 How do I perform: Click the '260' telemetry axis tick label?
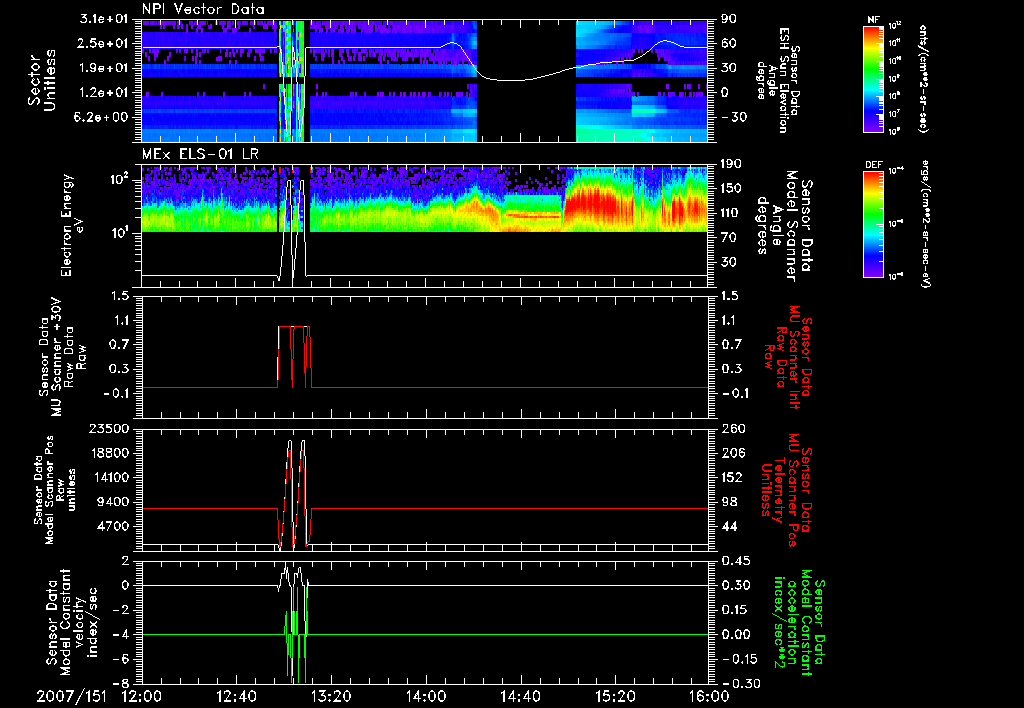(x=733, y=428)
